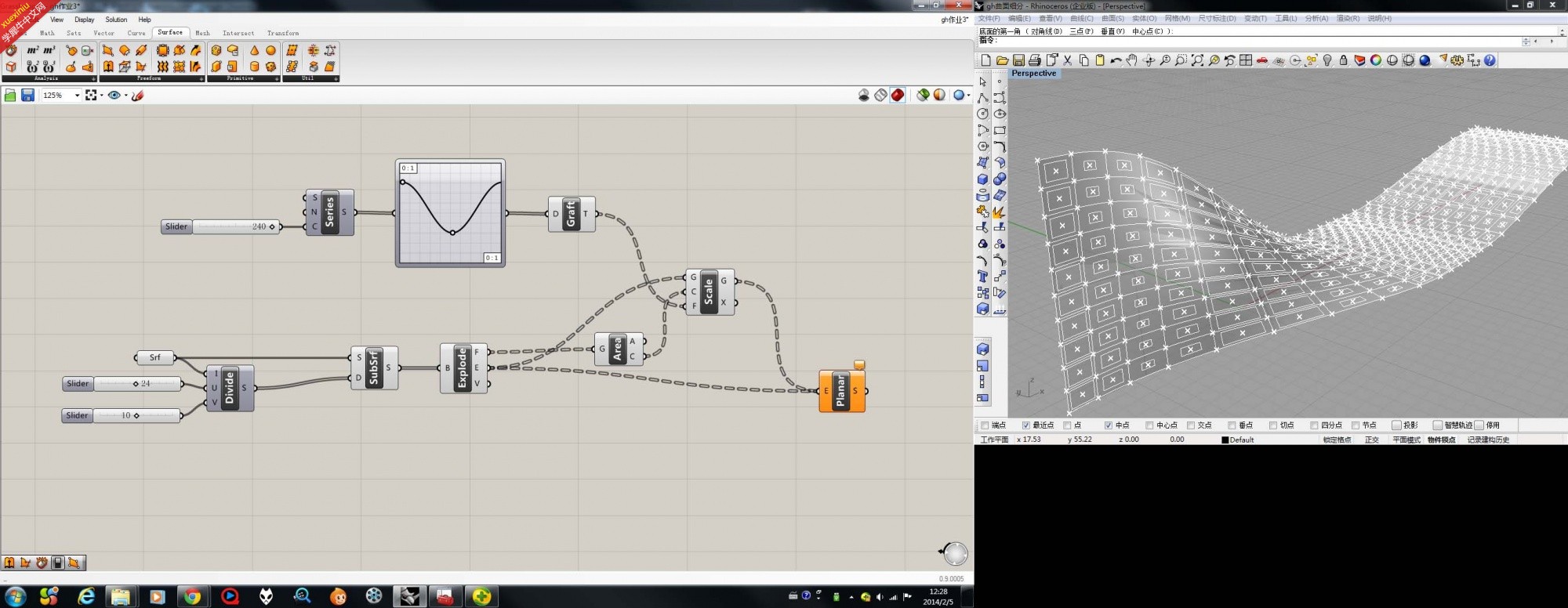Click the canvas compass navigation widget
The width and height of the screenshot is (1568, 608).
(954, 553)
